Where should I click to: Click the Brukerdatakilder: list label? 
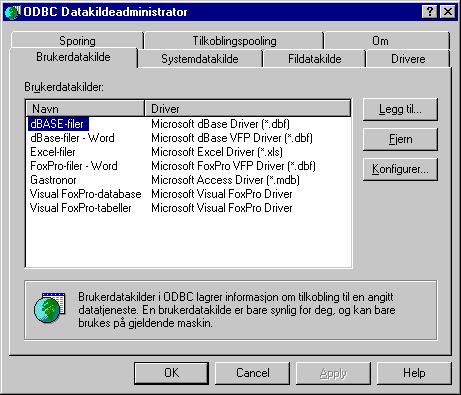[x=64, y=87]
